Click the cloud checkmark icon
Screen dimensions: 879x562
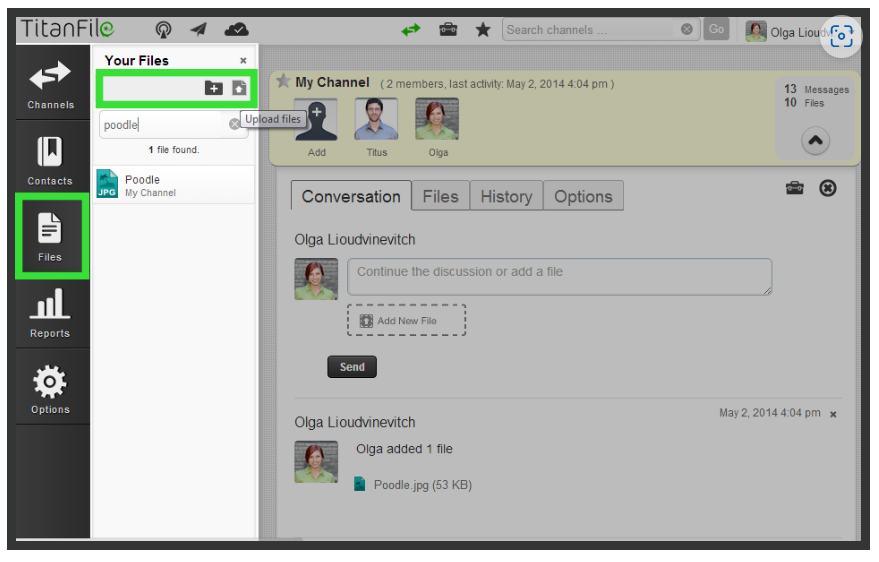[x=236, y=29]
